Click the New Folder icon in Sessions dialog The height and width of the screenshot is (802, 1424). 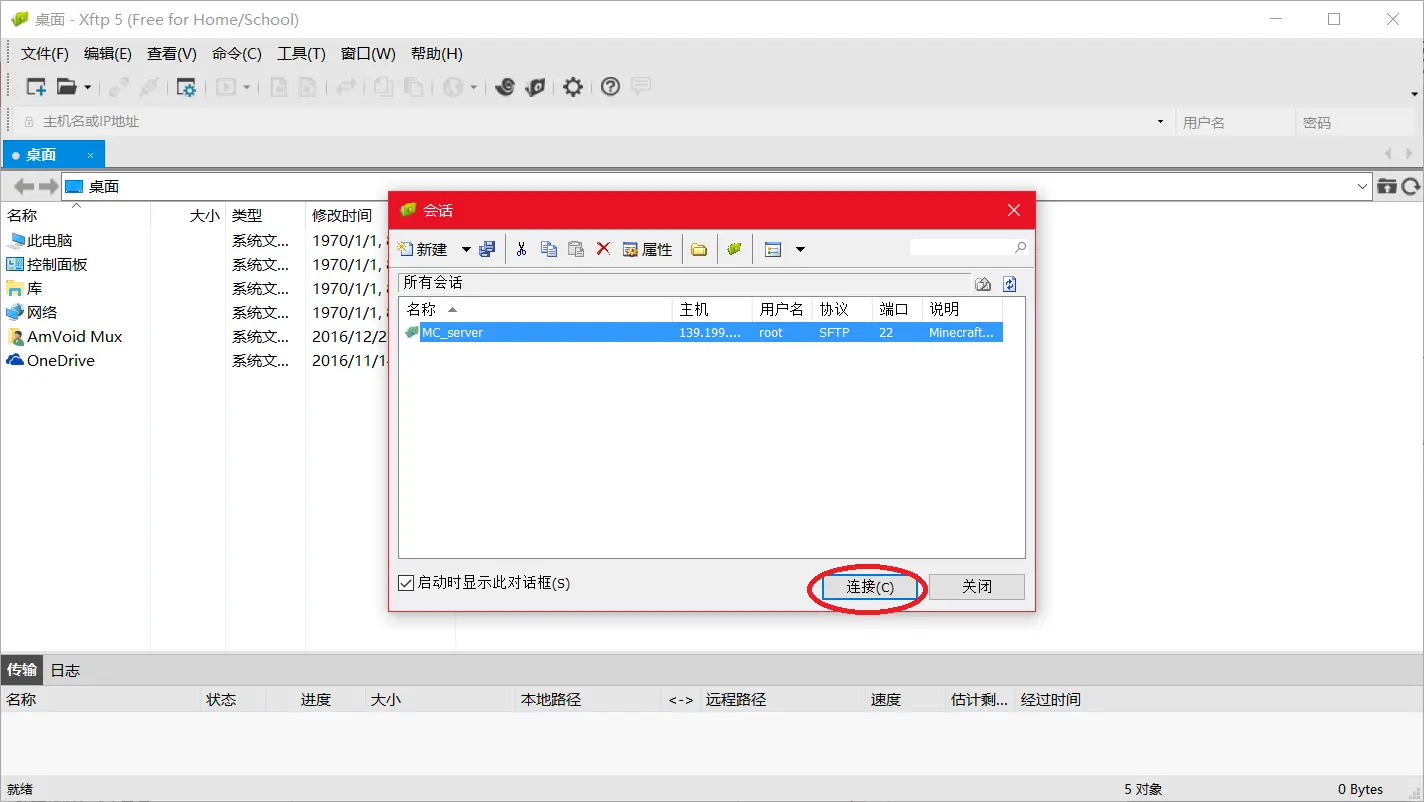pos(699,249)
